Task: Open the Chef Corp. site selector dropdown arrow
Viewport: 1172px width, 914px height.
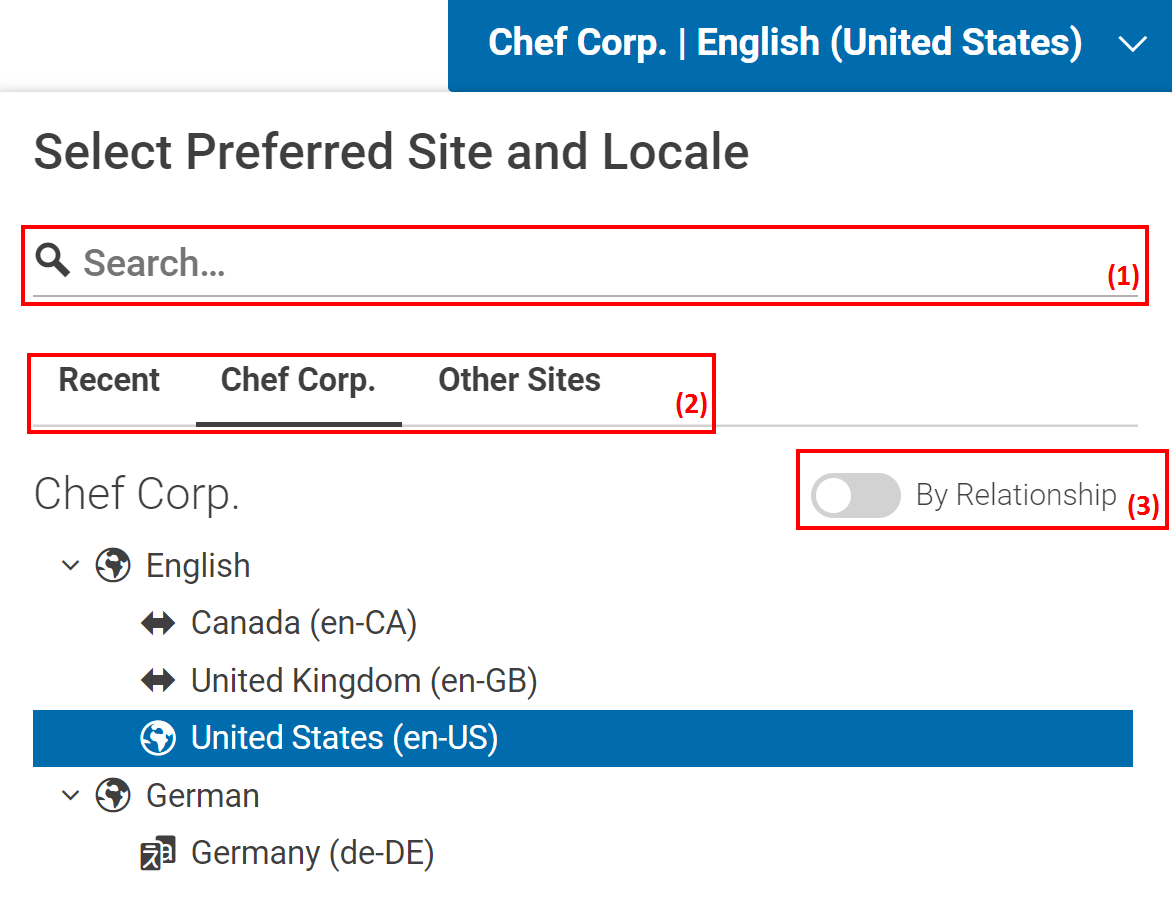Action: click(1132, 45)
